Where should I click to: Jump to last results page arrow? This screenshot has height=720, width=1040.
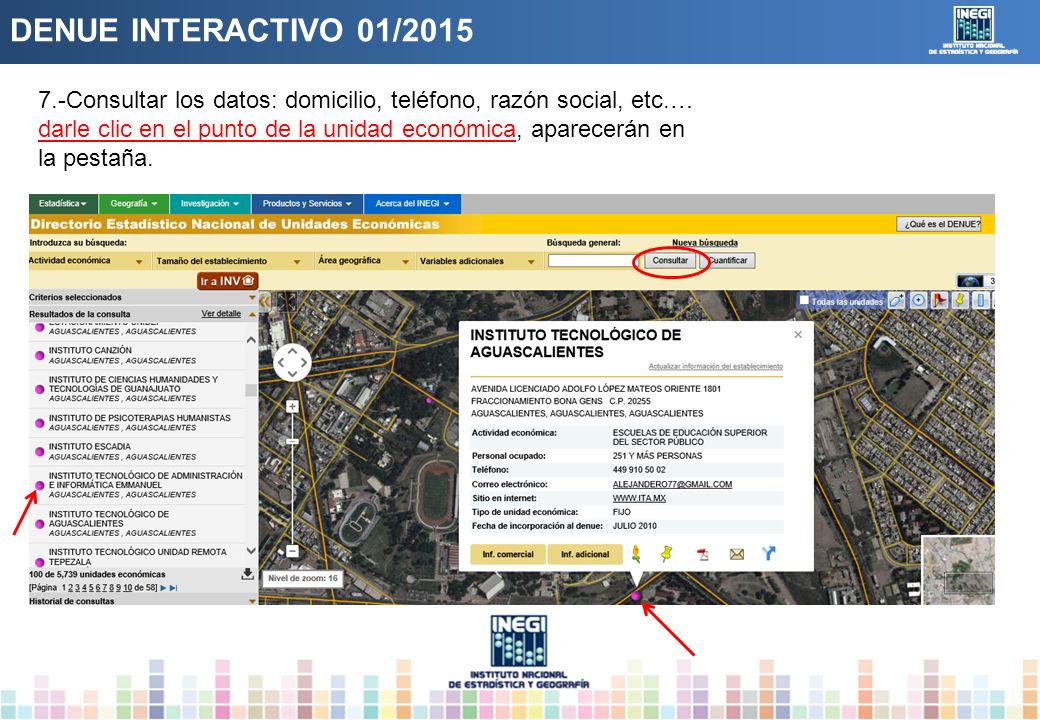173,588
